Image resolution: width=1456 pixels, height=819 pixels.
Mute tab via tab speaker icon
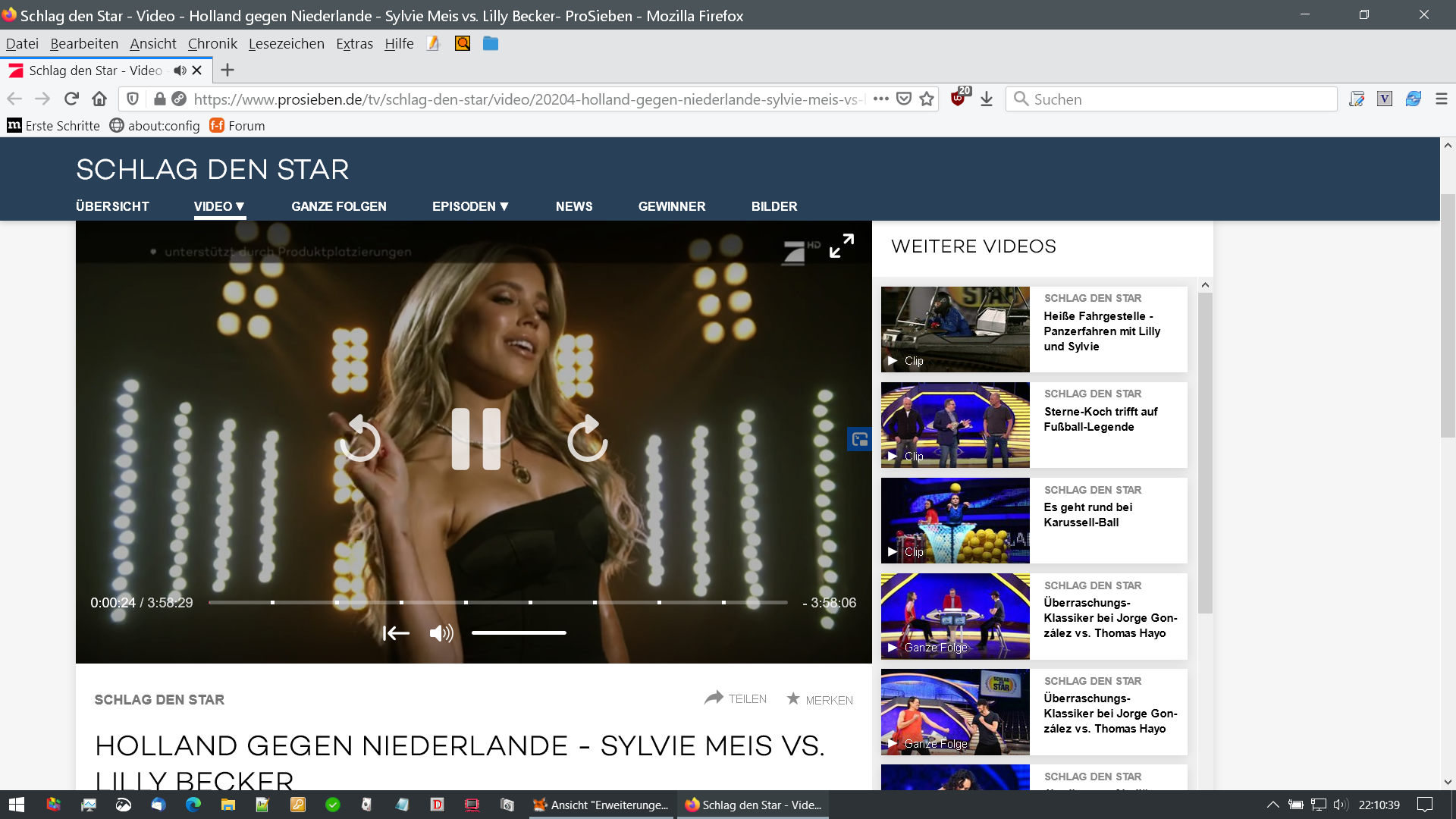pos(180,71)
